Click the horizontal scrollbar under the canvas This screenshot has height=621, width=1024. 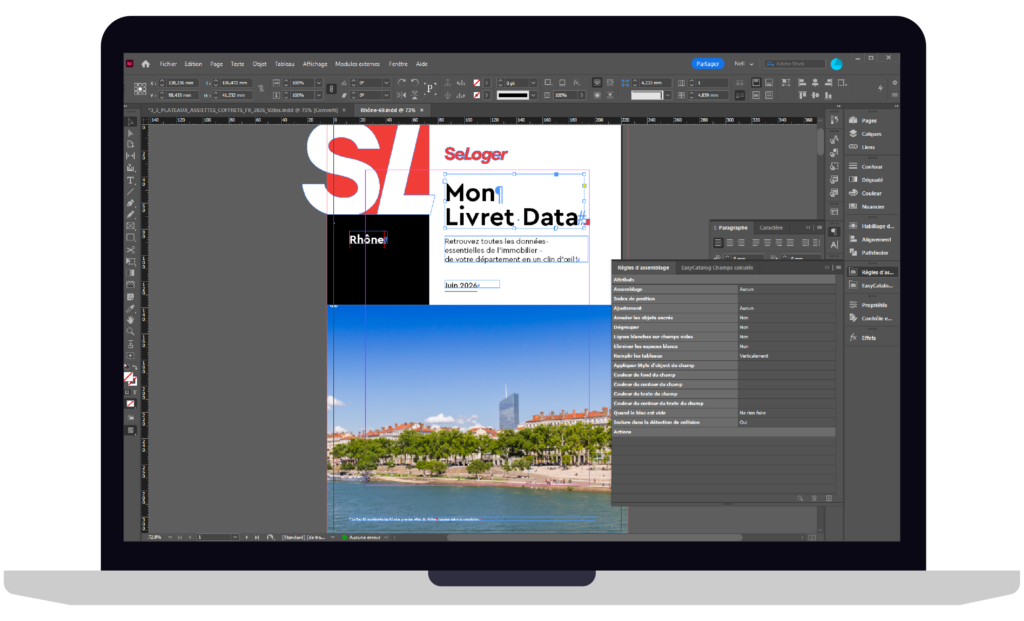coord(594,537)
